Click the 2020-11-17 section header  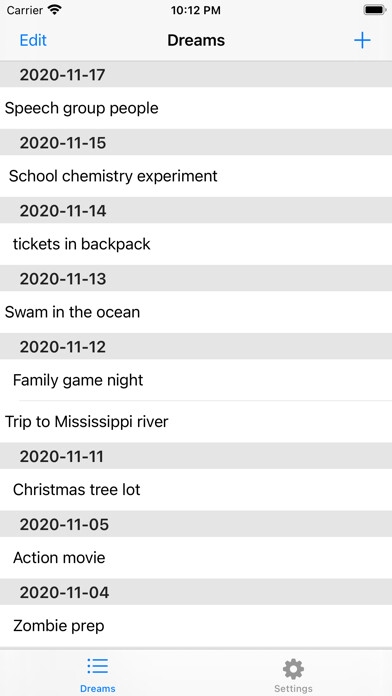[x=196, y=75]
